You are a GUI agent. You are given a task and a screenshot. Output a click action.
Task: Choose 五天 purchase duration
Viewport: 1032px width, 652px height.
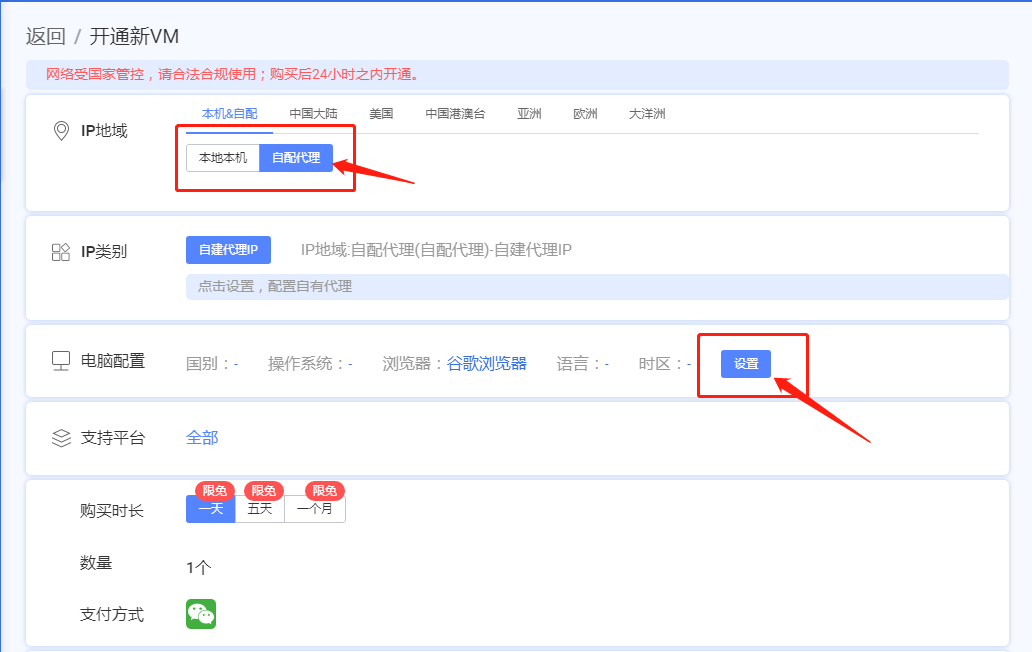coord(260,509)
